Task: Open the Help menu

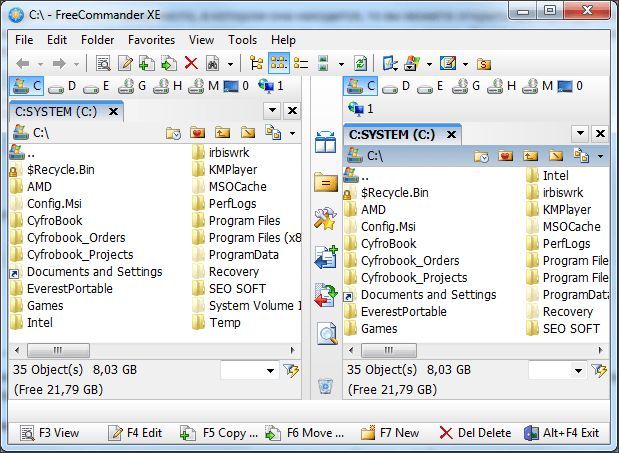Action: [x=283, y=40]
